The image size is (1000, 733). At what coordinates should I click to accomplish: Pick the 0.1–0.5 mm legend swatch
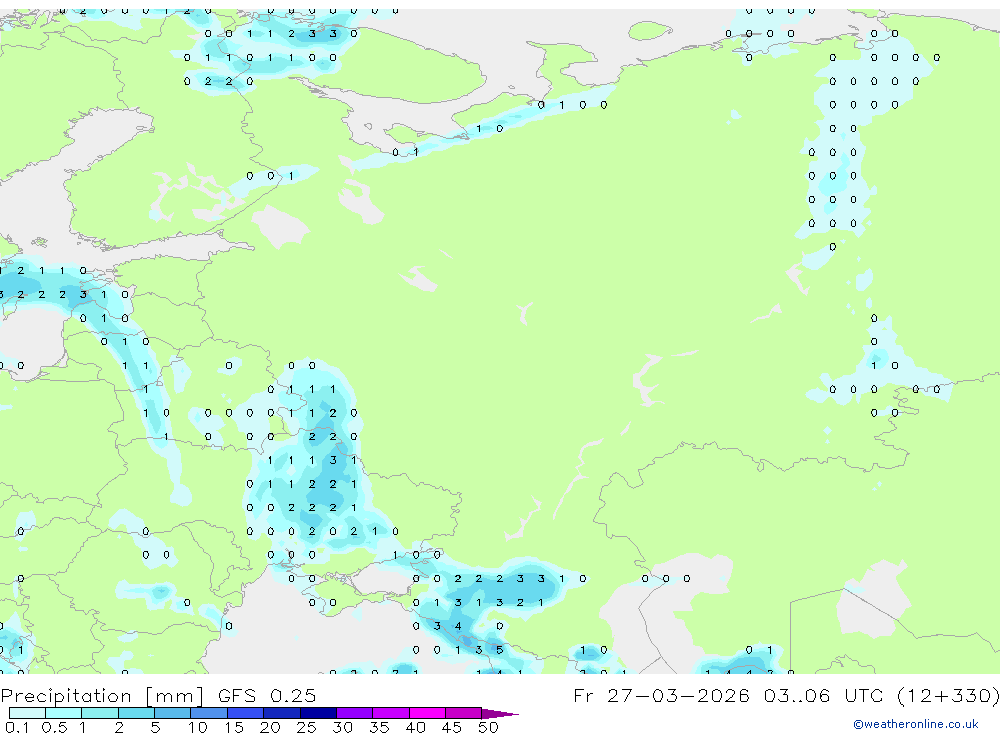(27, 713)
